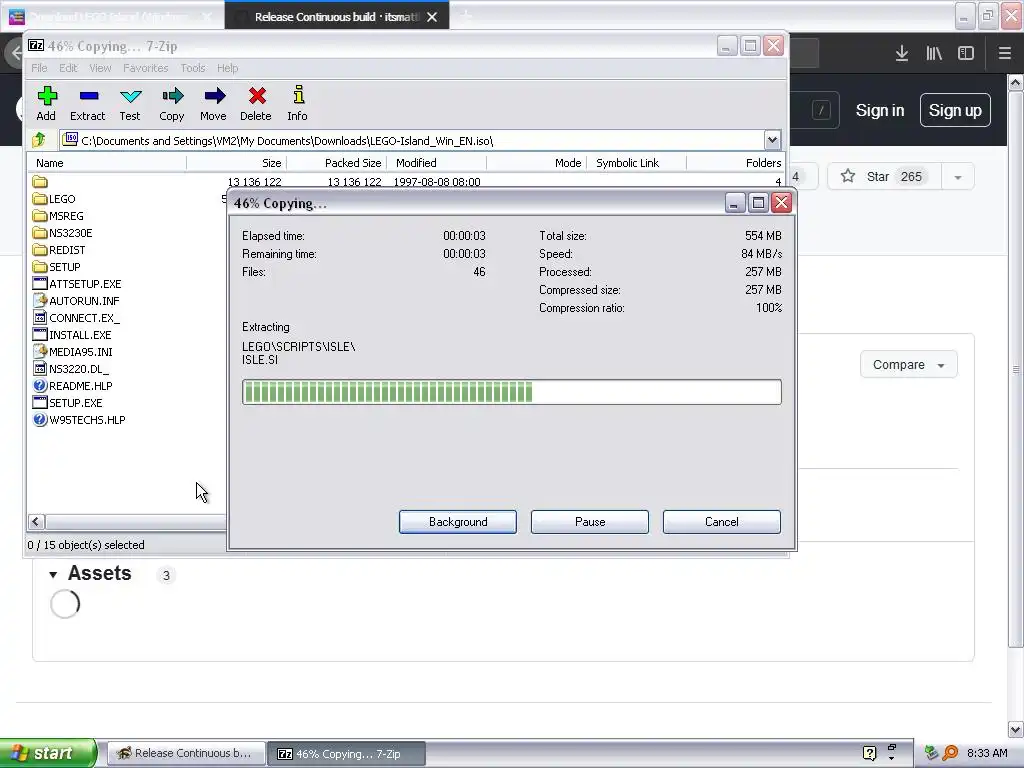Viewport: 1024px width, 768px height.
Task: Click the copying progress bar
Action: pos(511,392)
